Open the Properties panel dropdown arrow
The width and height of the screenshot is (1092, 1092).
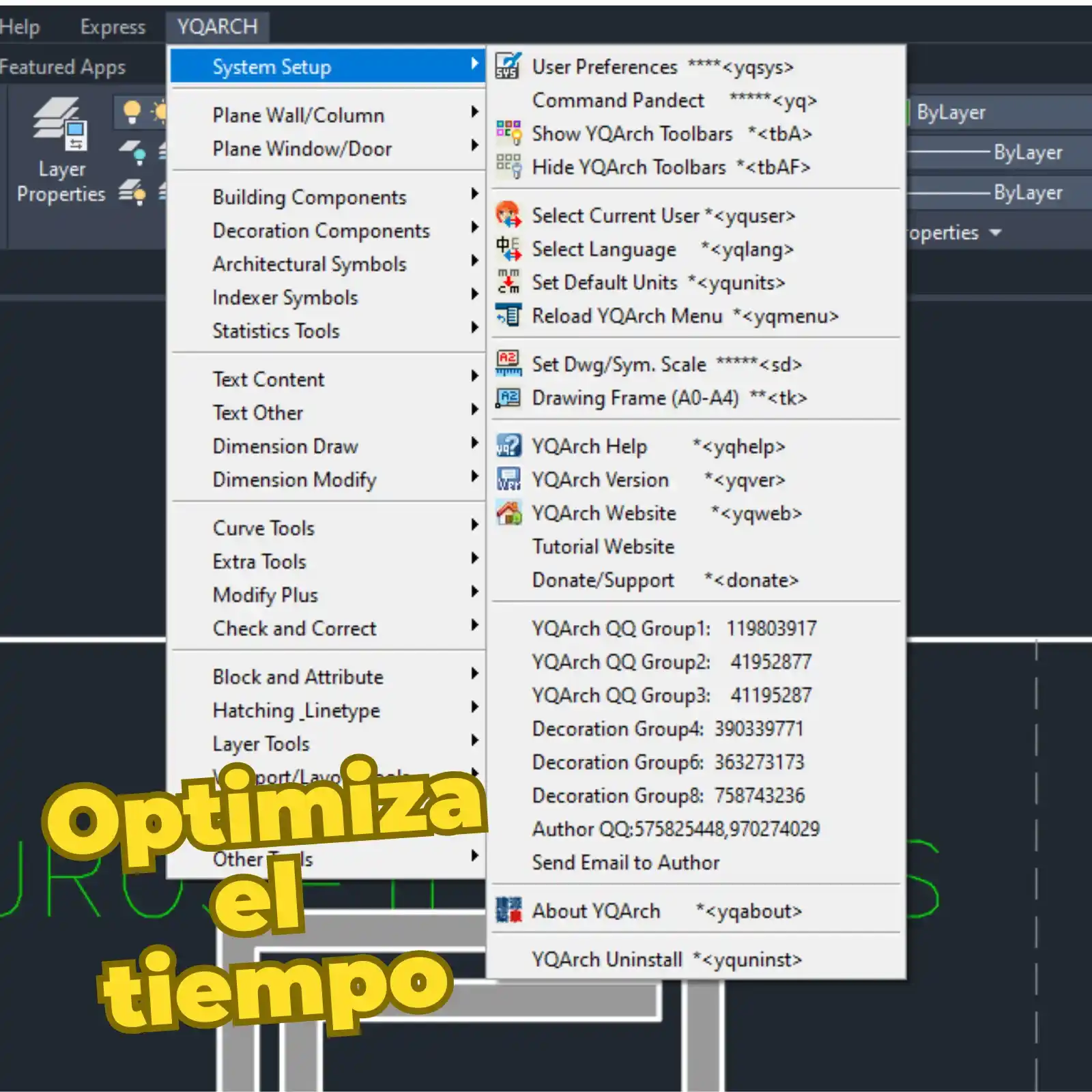click(995, 233)
